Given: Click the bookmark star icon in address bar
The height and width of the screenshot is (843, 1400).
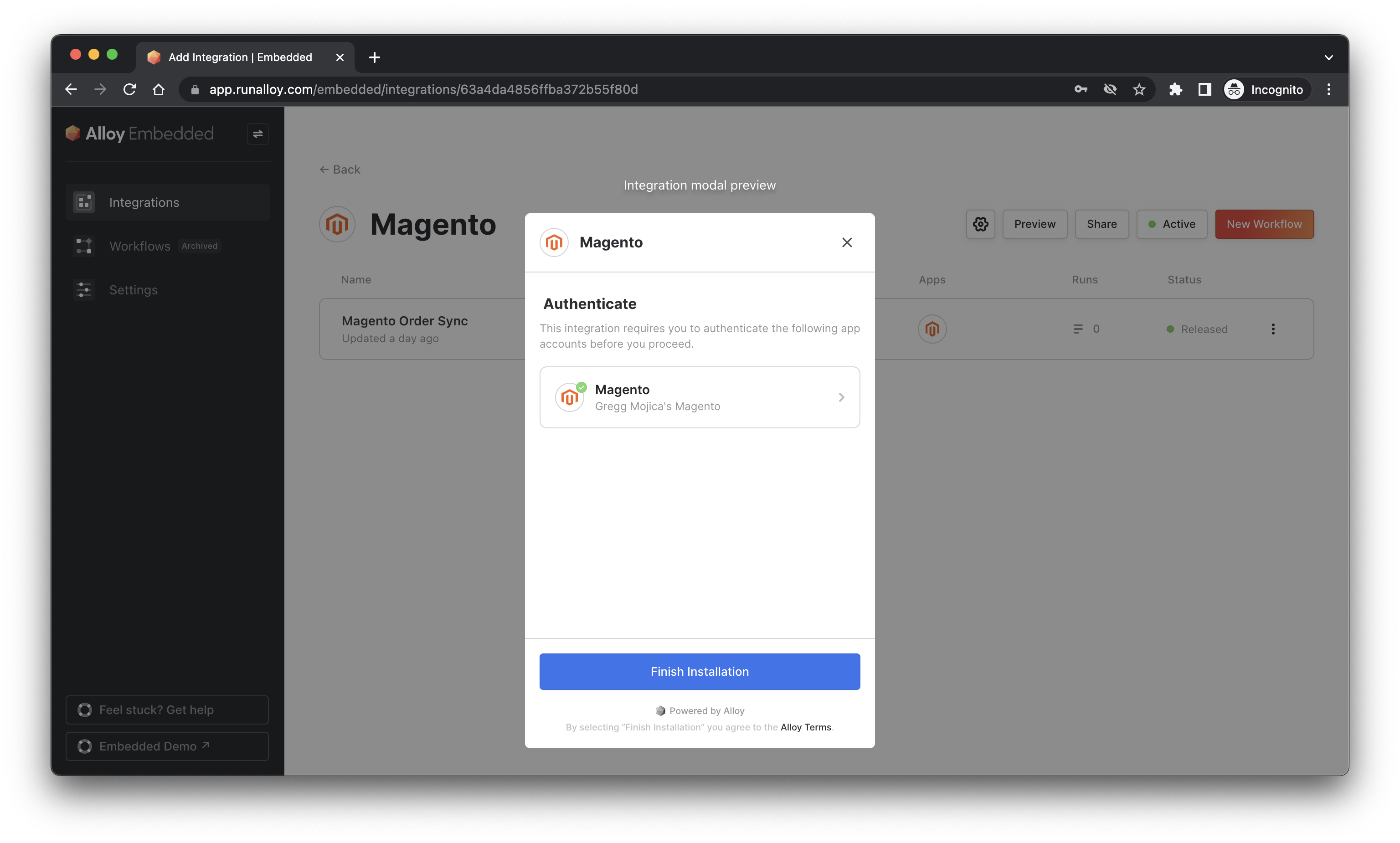Looking at the screenshot, I should click(1139, 90).
